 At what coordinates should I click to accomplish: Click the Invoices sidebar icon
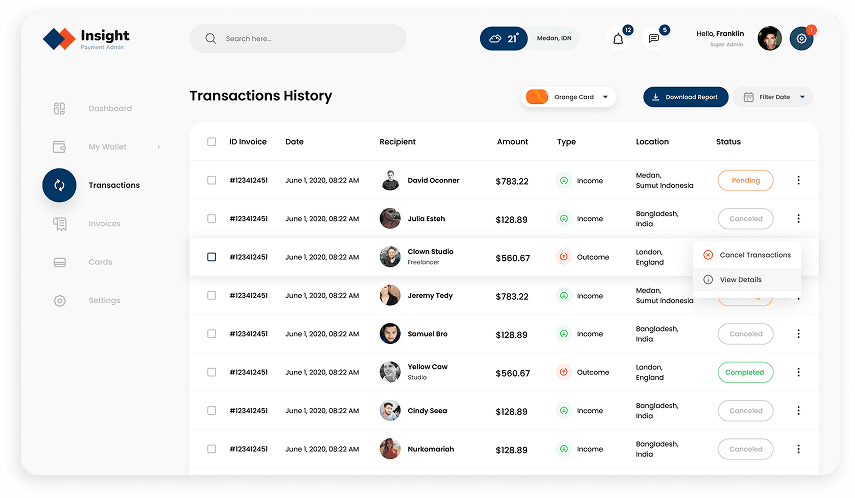tap(59, 224)
